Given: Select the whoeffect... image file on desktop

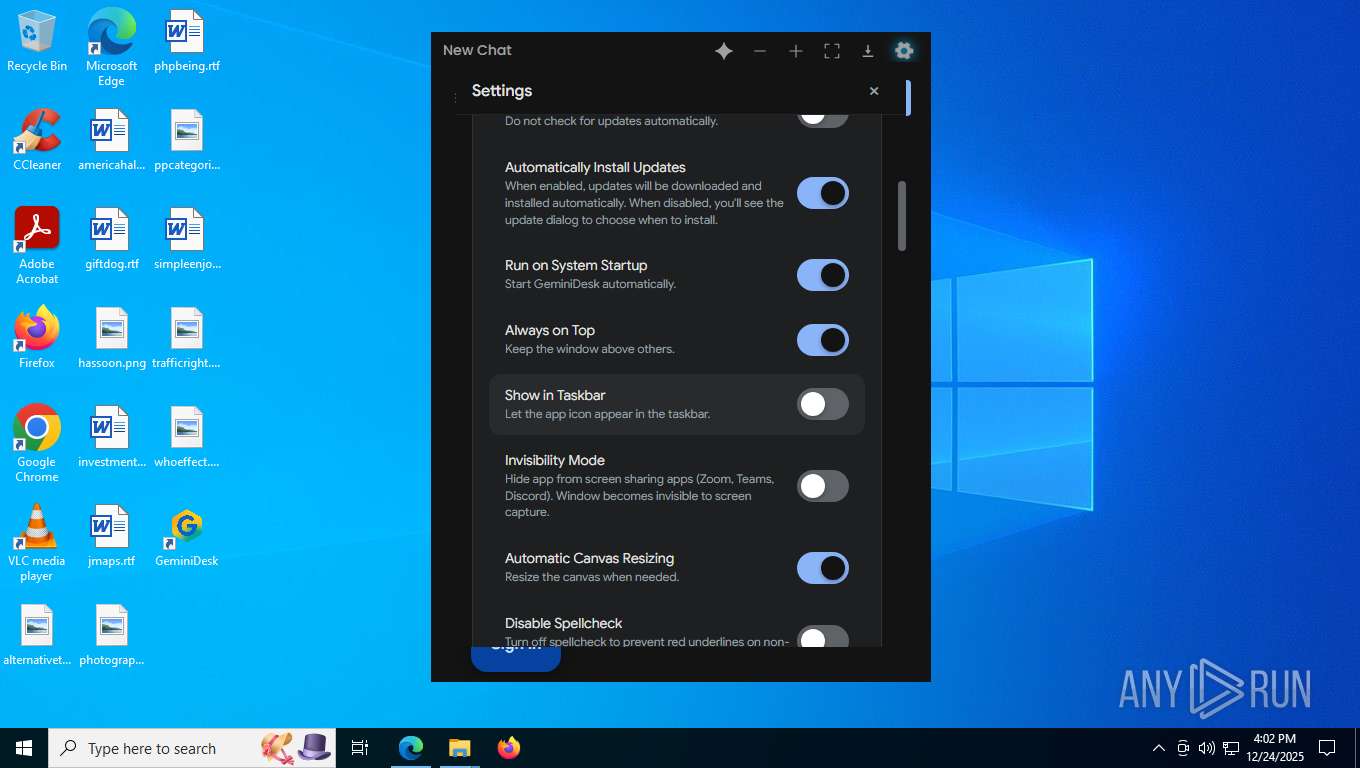Looking at the screenshot, I should coord(187,437).
